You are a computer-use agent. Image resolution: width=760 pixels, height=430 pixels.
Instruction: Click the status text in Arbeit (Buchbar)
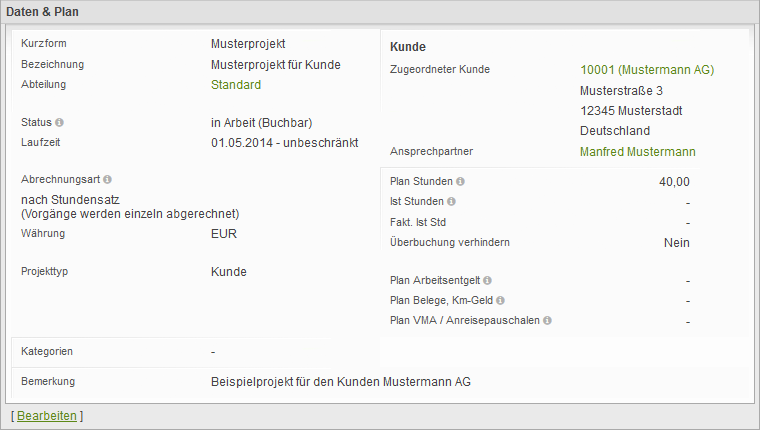pyautogui.click(x=261, y=123)
